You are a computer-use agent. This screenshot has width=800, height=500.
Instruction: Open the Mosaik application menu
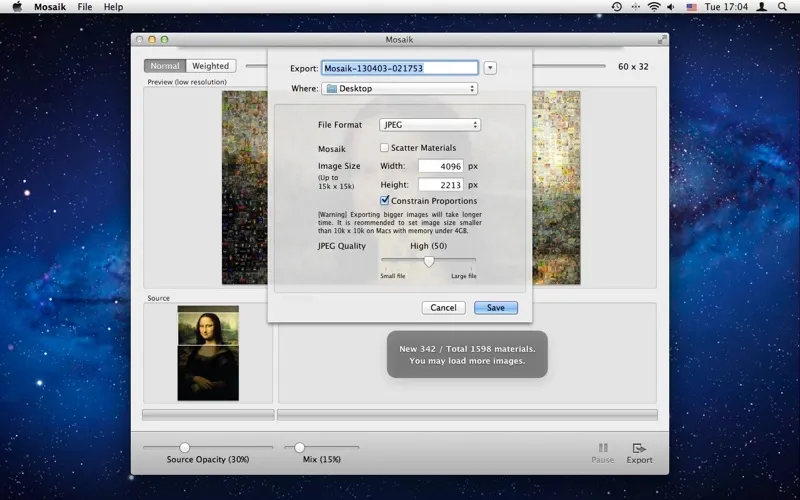[x=50, y=7]
